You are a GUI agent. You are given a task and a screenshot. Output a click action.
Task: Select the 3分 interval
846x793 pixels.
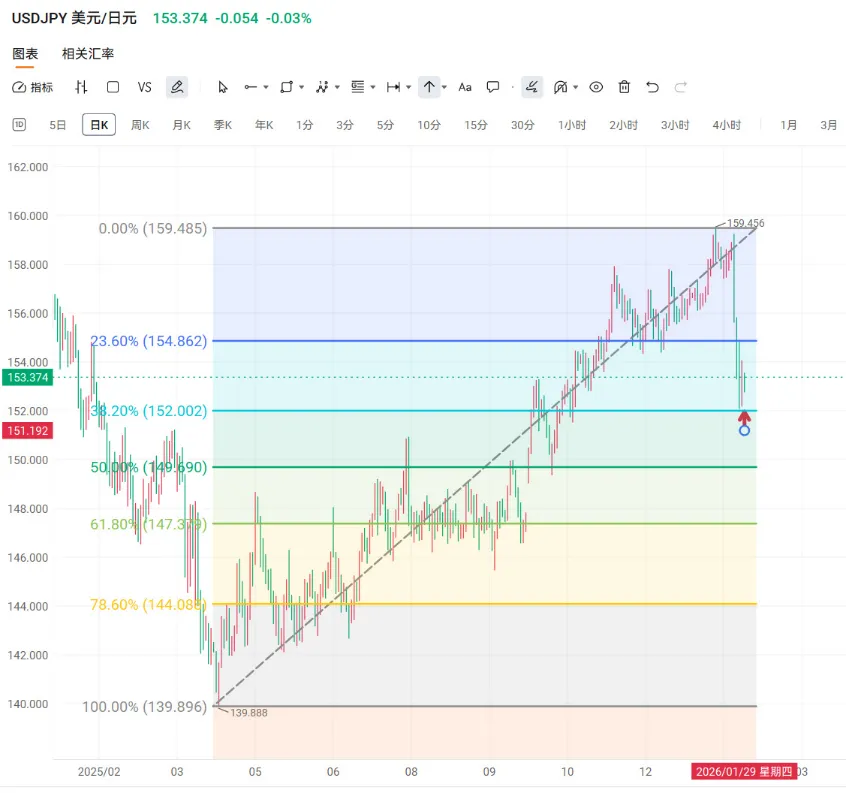(345, 125)
